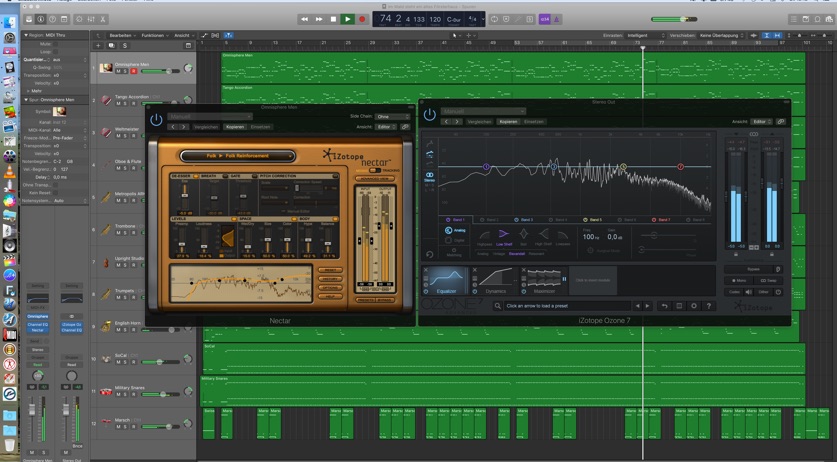Click the Fast Forward transport button
837x462 pixels.
pos(319,19)
